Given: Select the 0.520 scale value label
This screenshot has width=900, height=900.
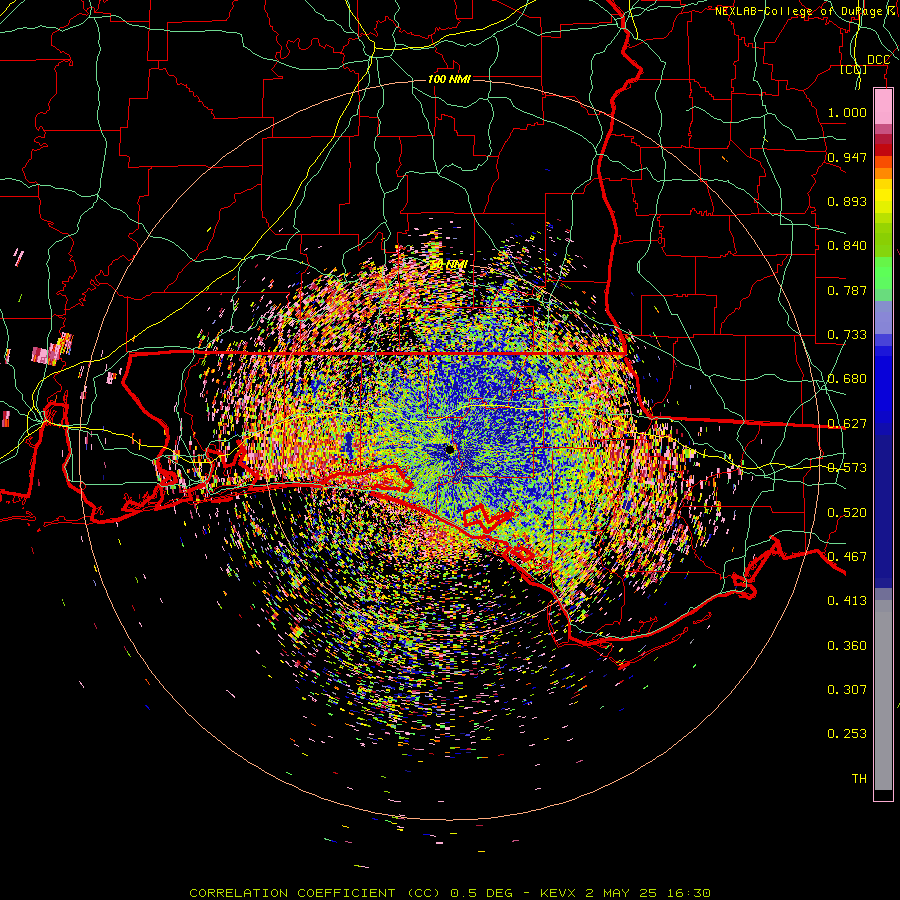Looking at the screenshot, I should click(847, 513).
